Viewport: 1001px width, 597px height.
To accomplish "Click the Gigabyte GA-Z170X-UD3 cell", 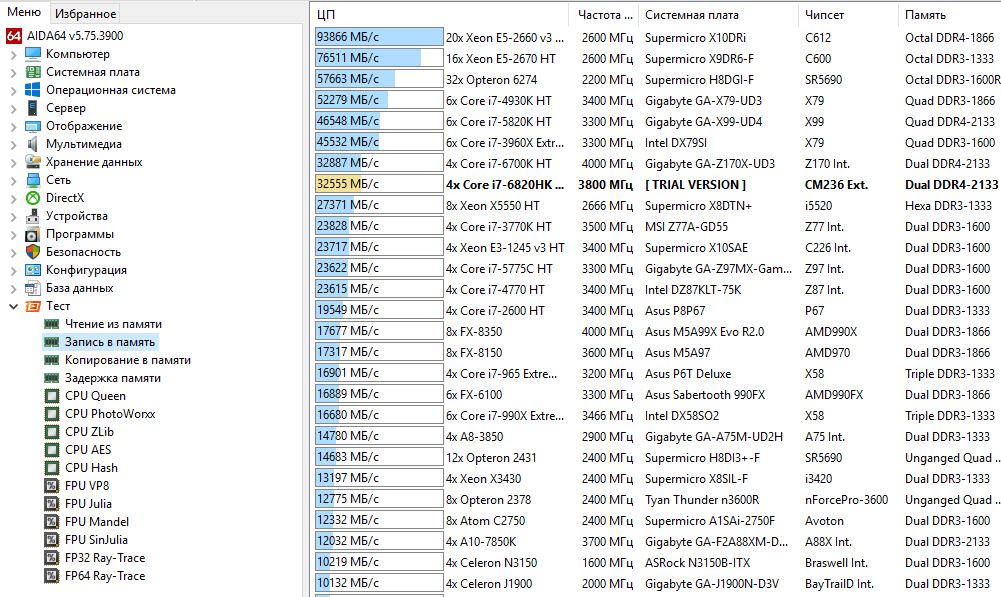I will click(710, 163).
